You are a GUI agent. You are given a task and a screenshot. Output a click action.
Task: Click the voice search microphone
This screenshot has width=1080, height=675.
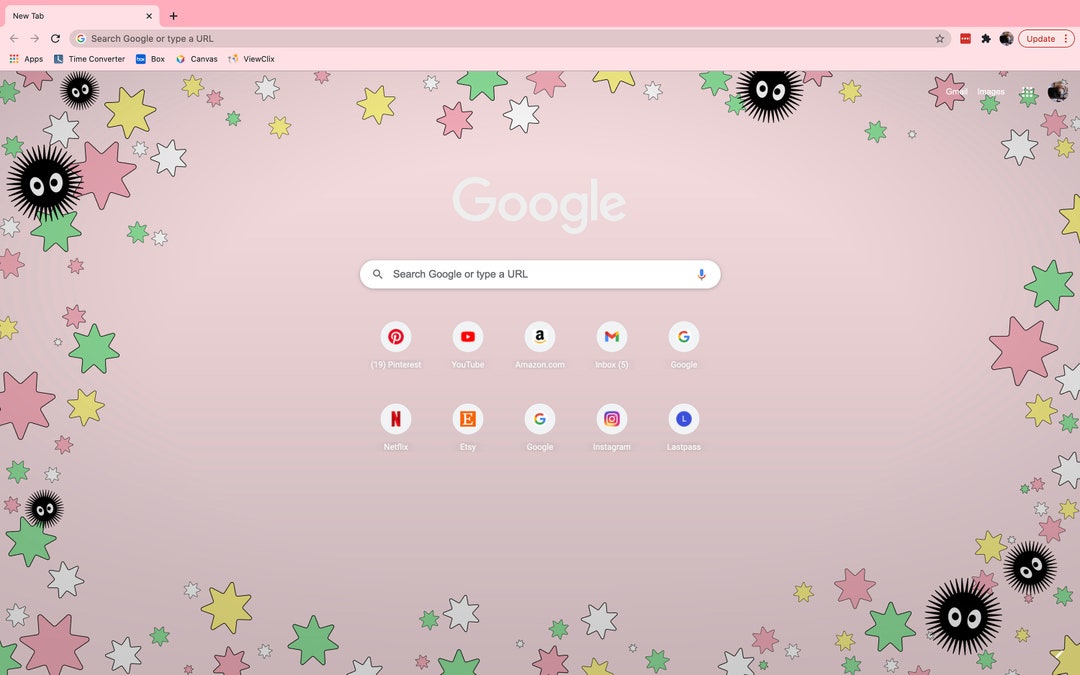click(x=700, y=273)
